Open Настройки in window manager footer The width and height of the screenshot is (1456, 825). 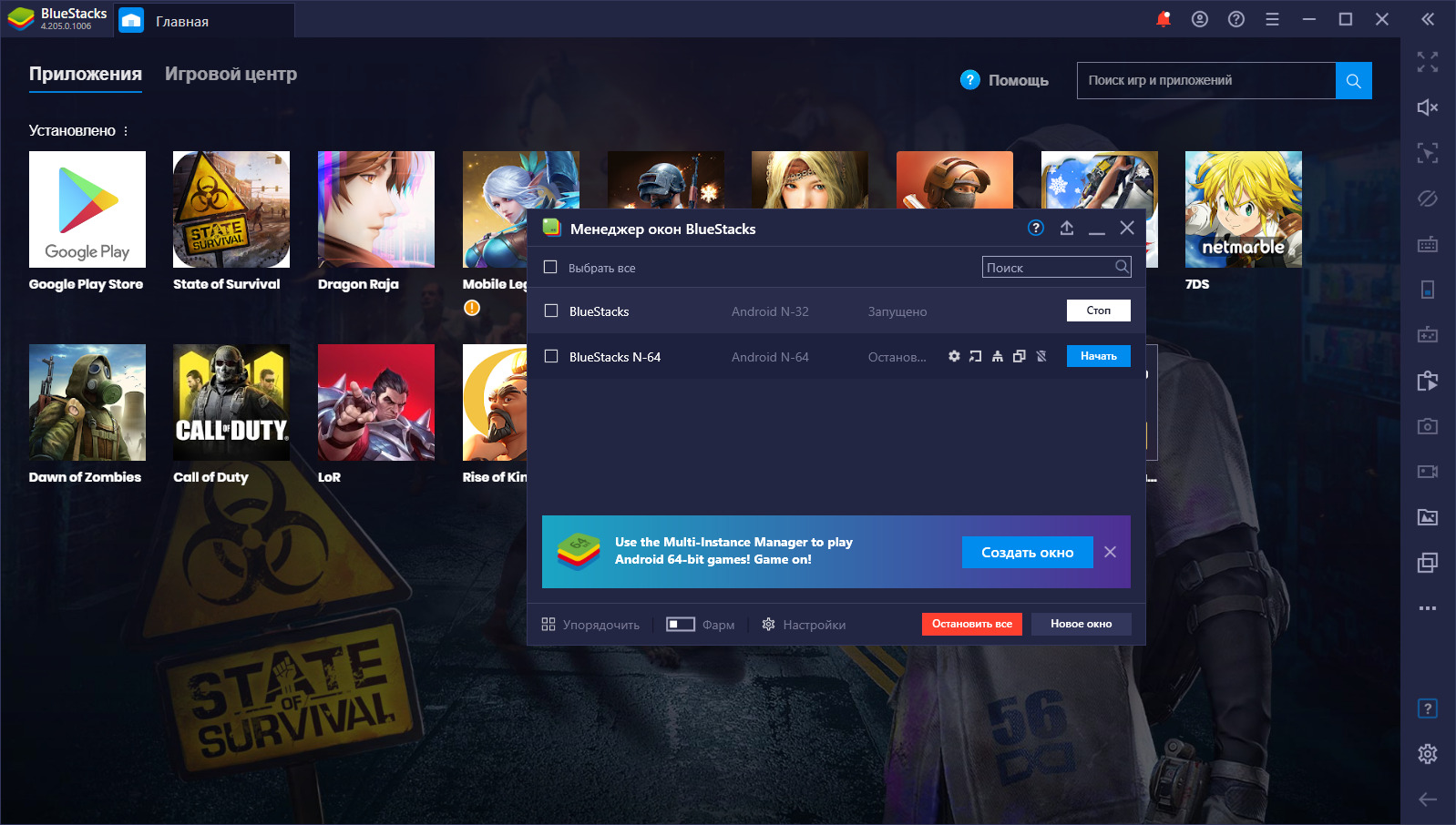(804, 625)
